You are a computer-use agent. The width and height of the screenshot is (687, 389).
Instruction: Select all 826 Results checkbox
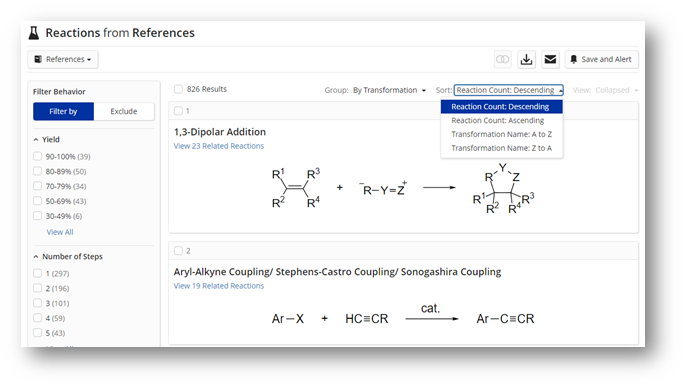click(178, 89)
